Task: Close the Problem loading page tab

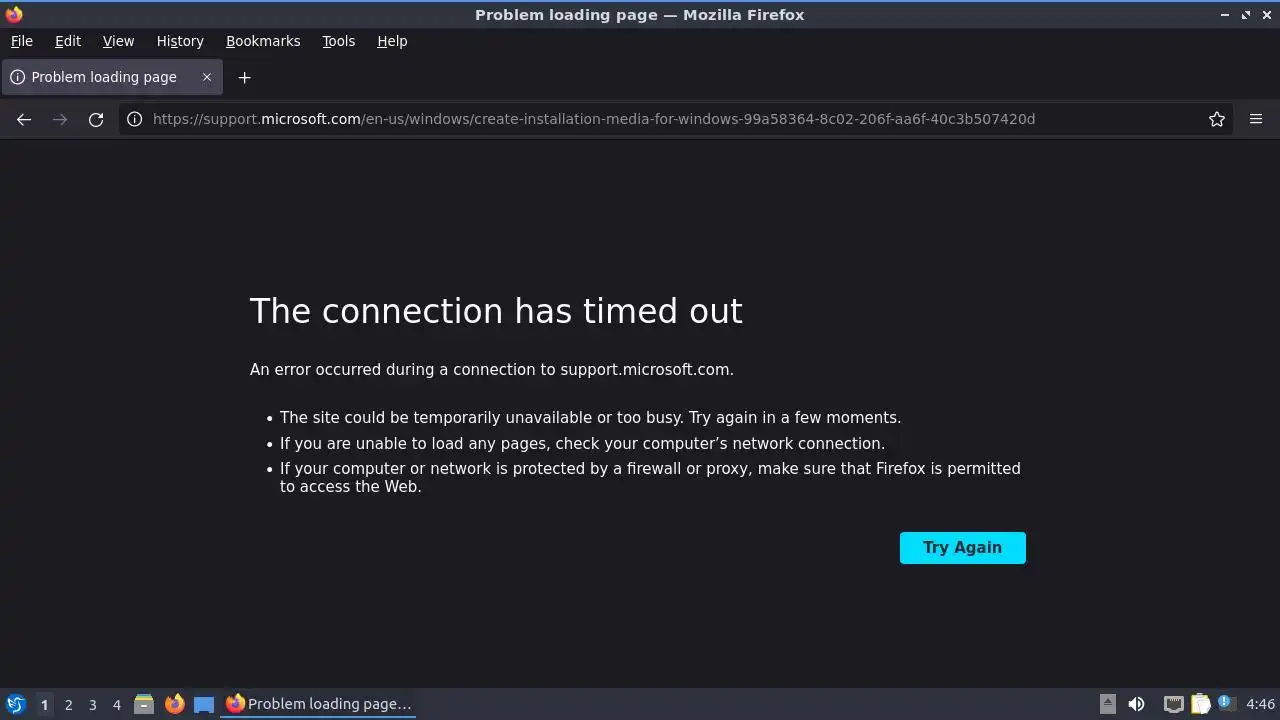Action: click(x=207, y=77)
